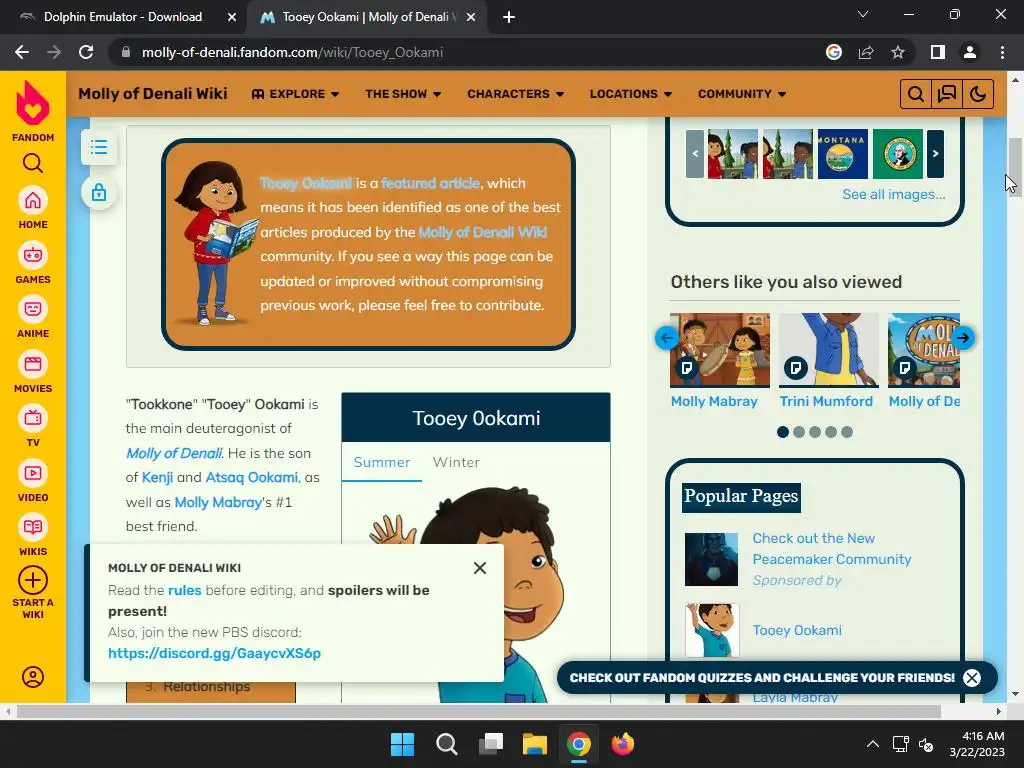Screen dimensions: 1024x768
Task: Show previous image in the gallery
Action: (x=695, y=153)
